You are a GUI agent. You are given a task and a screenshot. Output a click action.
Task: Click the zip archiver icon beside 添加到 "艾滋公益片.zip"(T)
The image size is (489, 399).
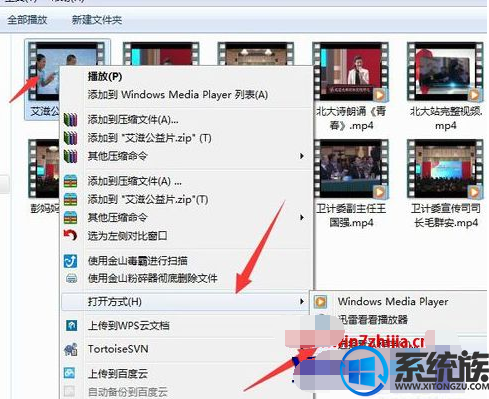(x=70, y=199)
